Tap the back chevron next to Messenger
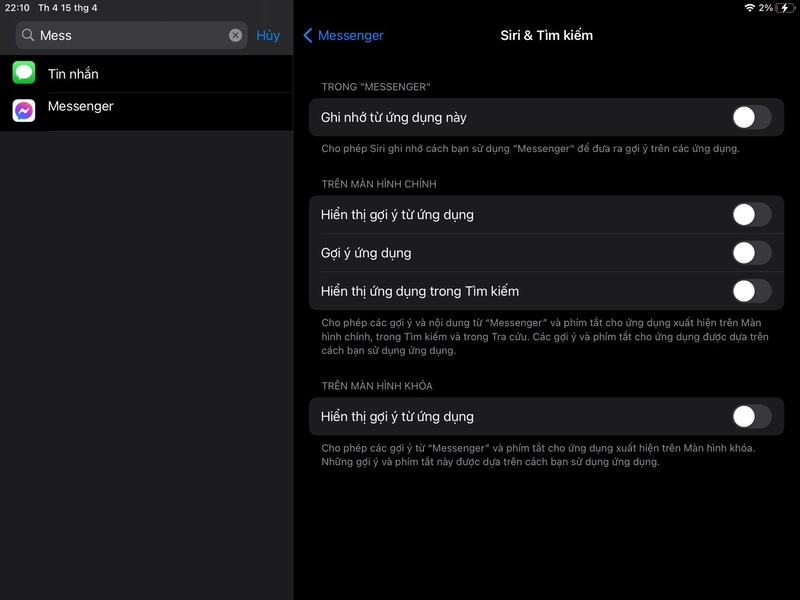 (308, 35)
